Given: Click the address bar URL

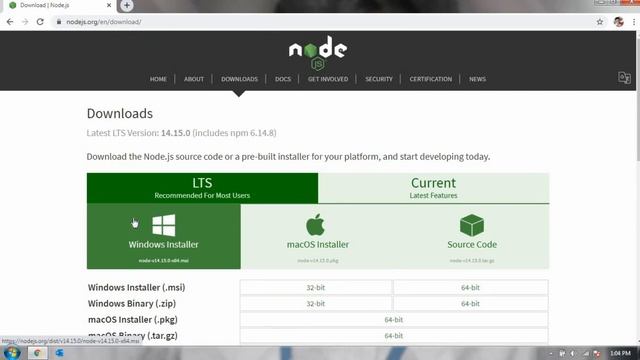Looking at the screenshot, I should [x=104, y=22].
